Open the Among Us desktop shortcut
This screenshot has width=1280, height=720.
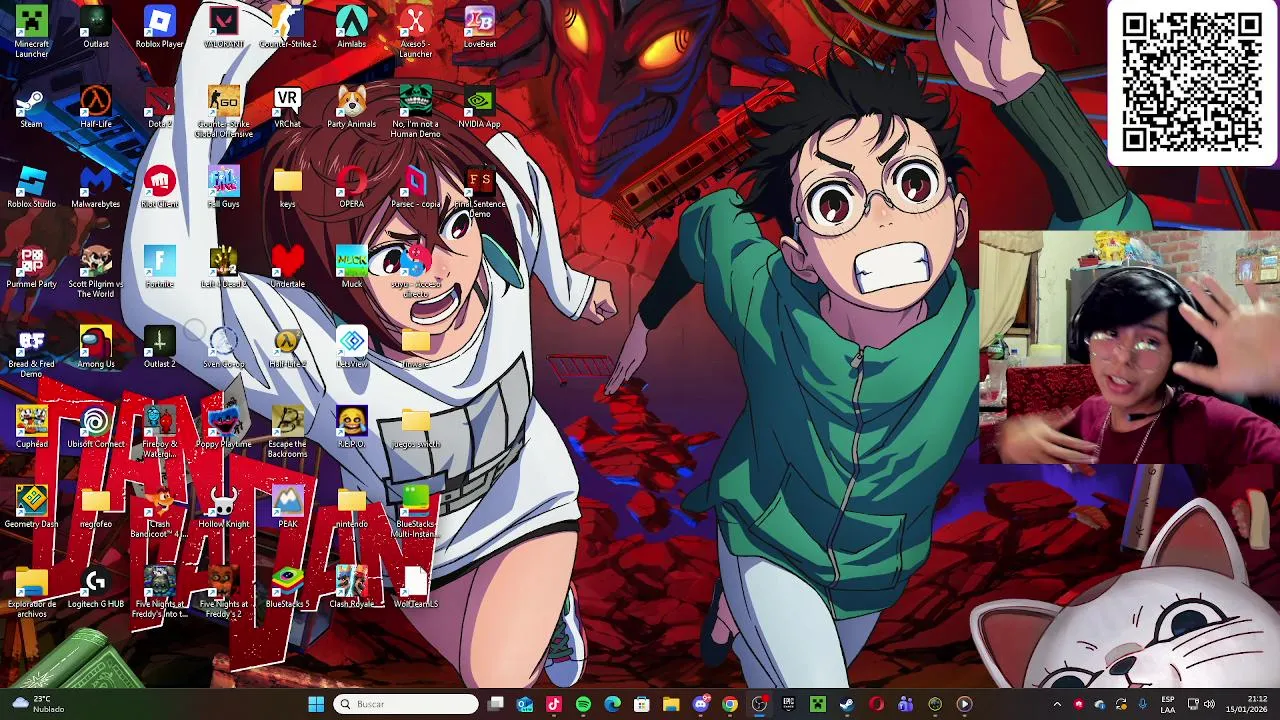96,348
